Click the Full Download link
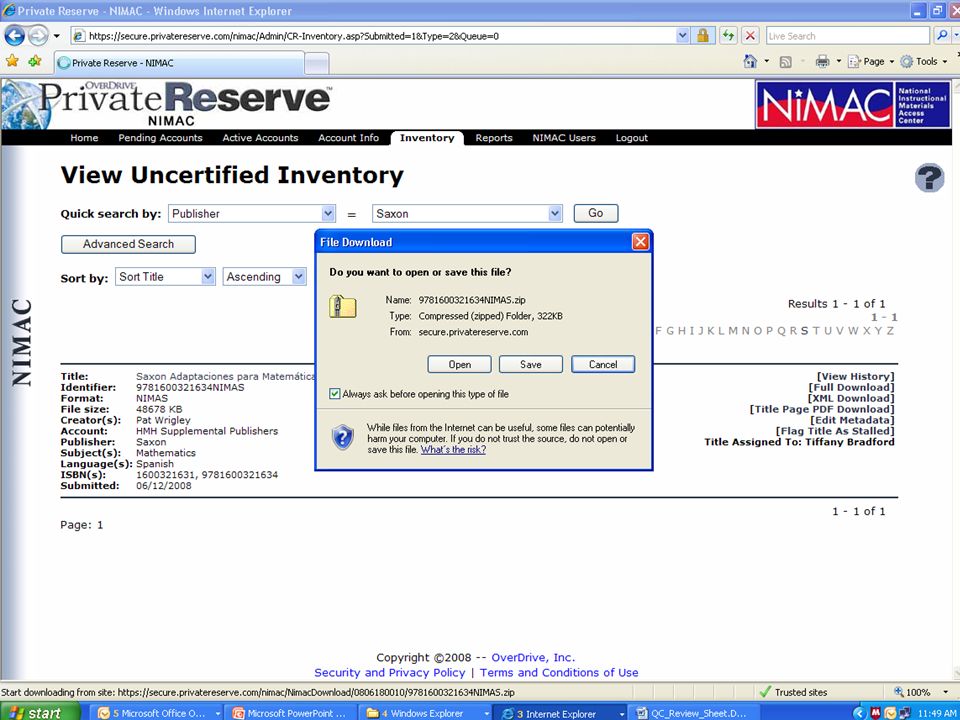960x720 pixels. 851,388
